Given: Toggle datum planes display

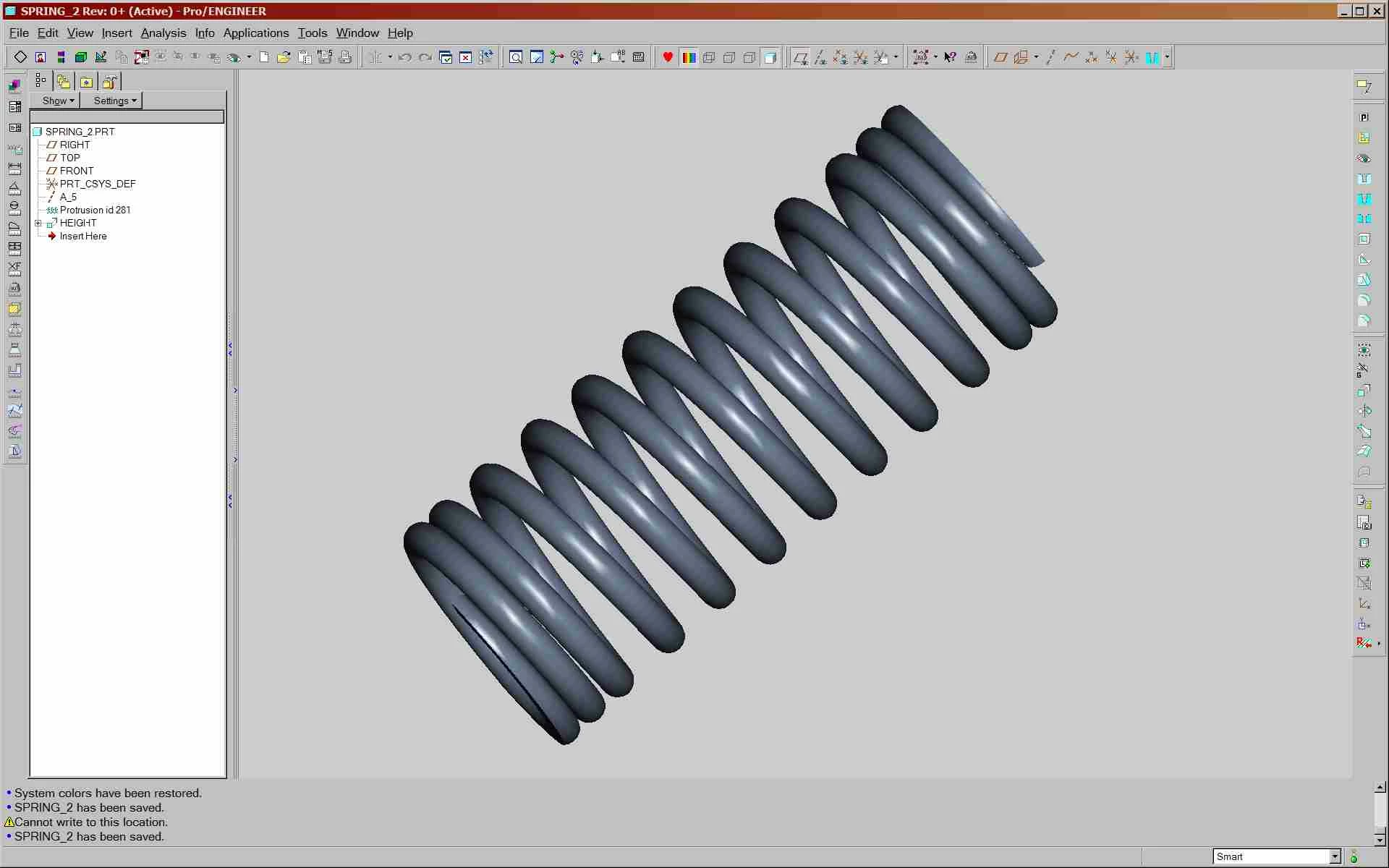Looking at the screenshot, I should pyautogui.click(x=800, y=57).
